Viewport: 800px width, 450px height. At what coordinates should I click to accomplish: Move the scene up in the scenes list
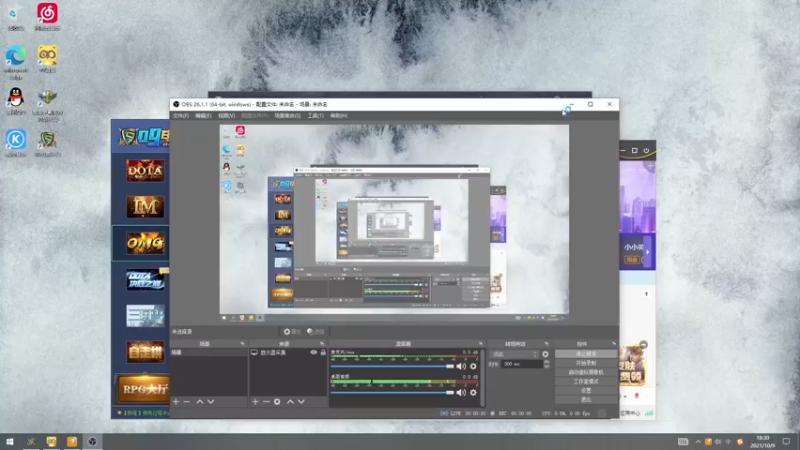200,402
